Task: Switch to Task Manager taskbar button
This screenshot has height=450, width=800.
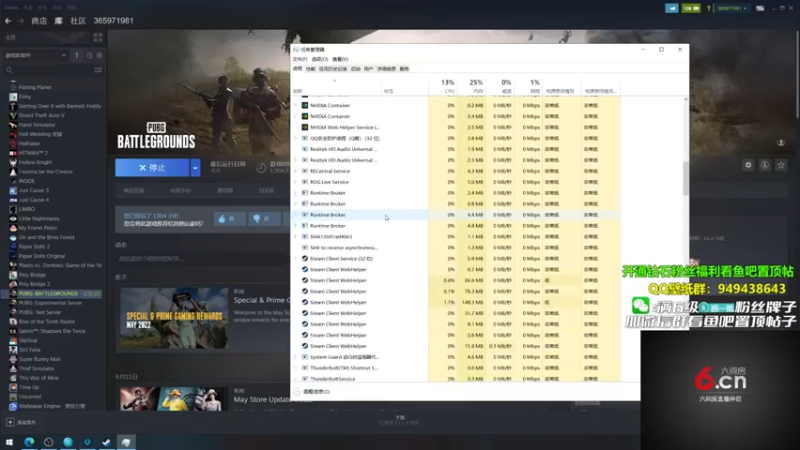Action: (x=126, y=442)
